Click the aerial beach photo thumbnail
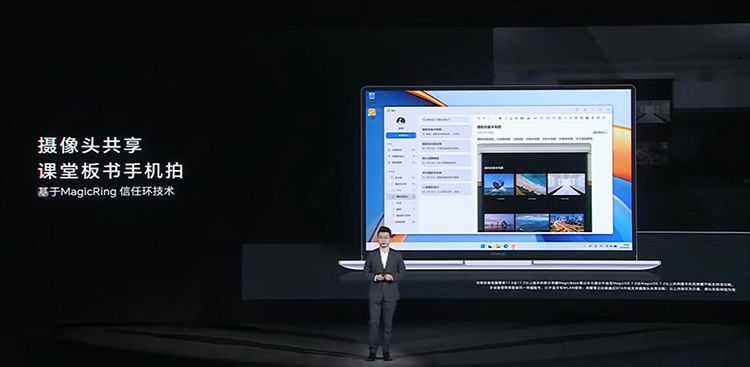This screenshot has width=750, height=367. pyautogui.click(x=531, y=184)
